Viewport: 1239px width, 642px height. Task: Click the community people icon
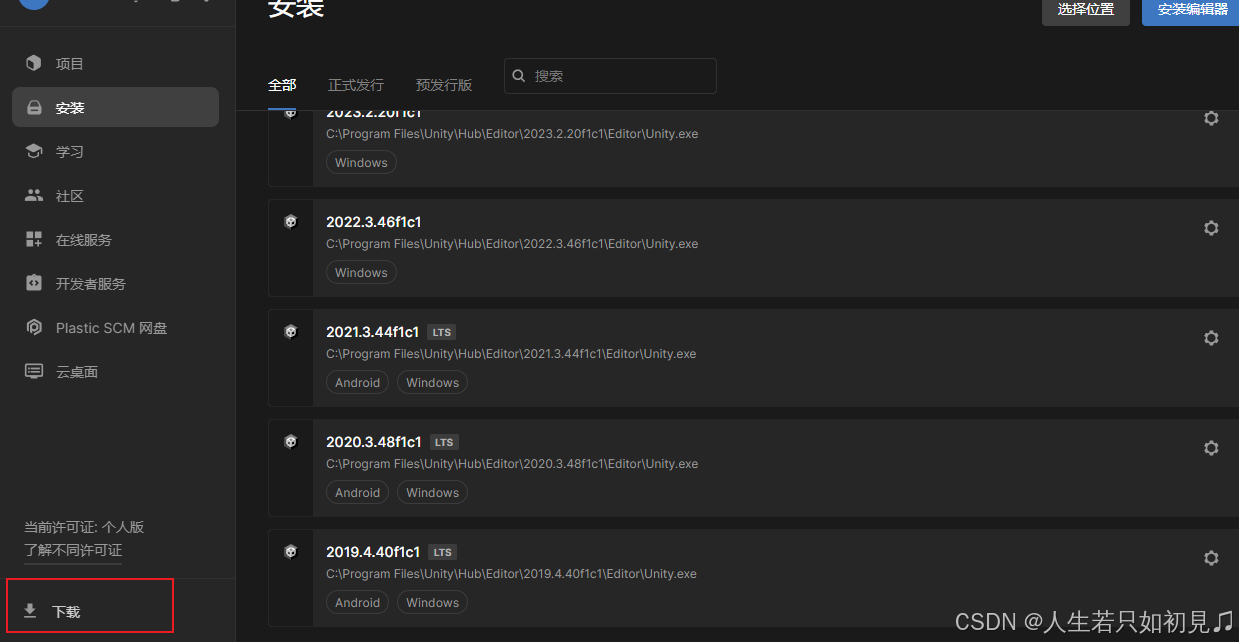[x=34, y=195]
